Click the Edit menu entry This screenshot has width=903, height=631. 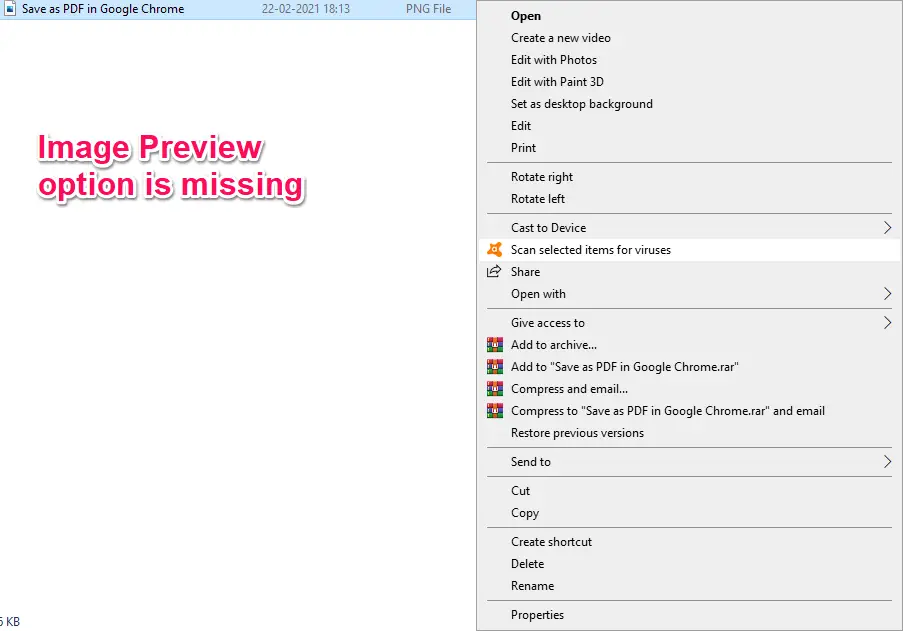coord(689,126)
